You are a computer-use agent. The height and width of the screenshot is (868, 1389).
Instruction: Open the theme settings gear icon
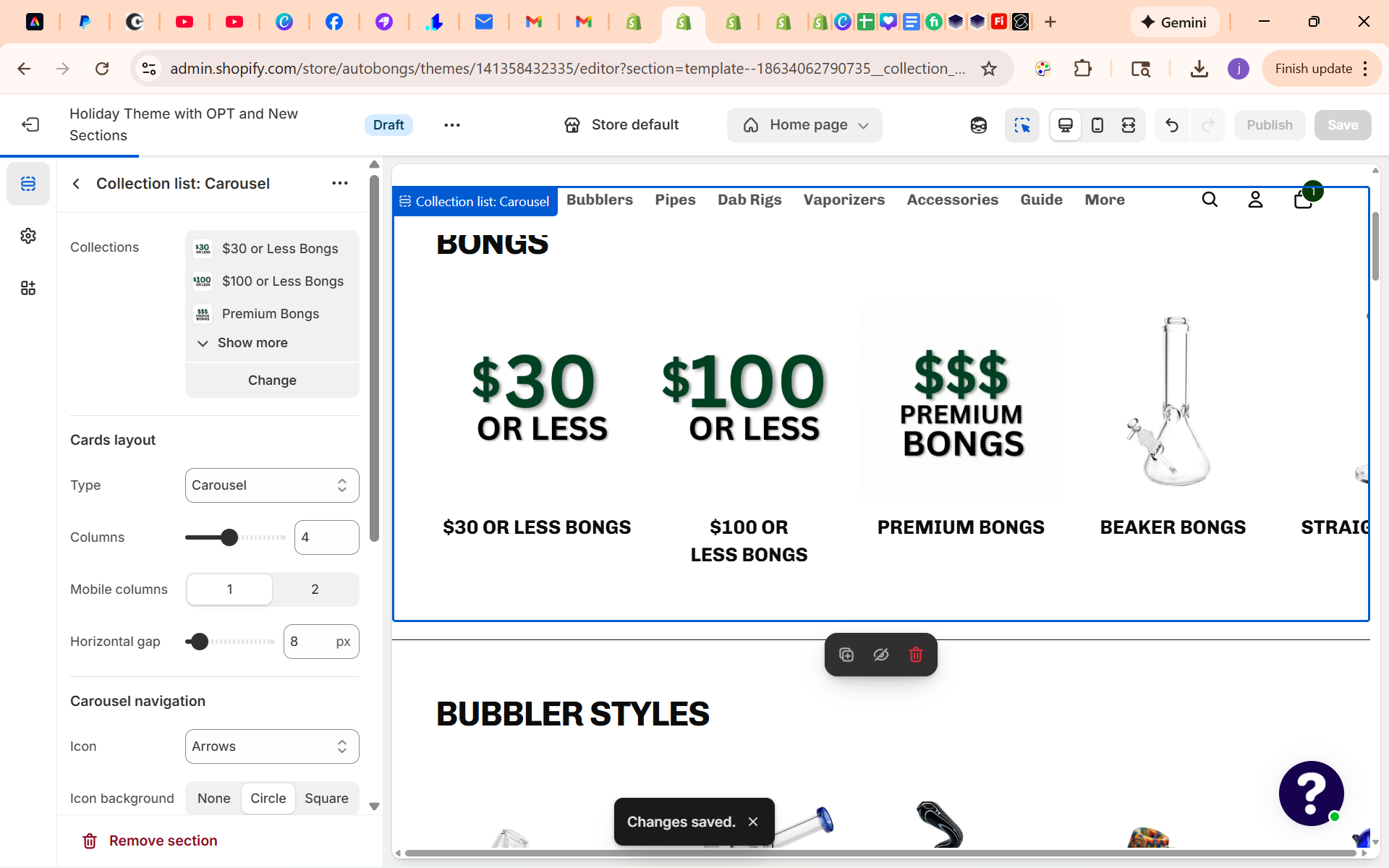point(28,236)
